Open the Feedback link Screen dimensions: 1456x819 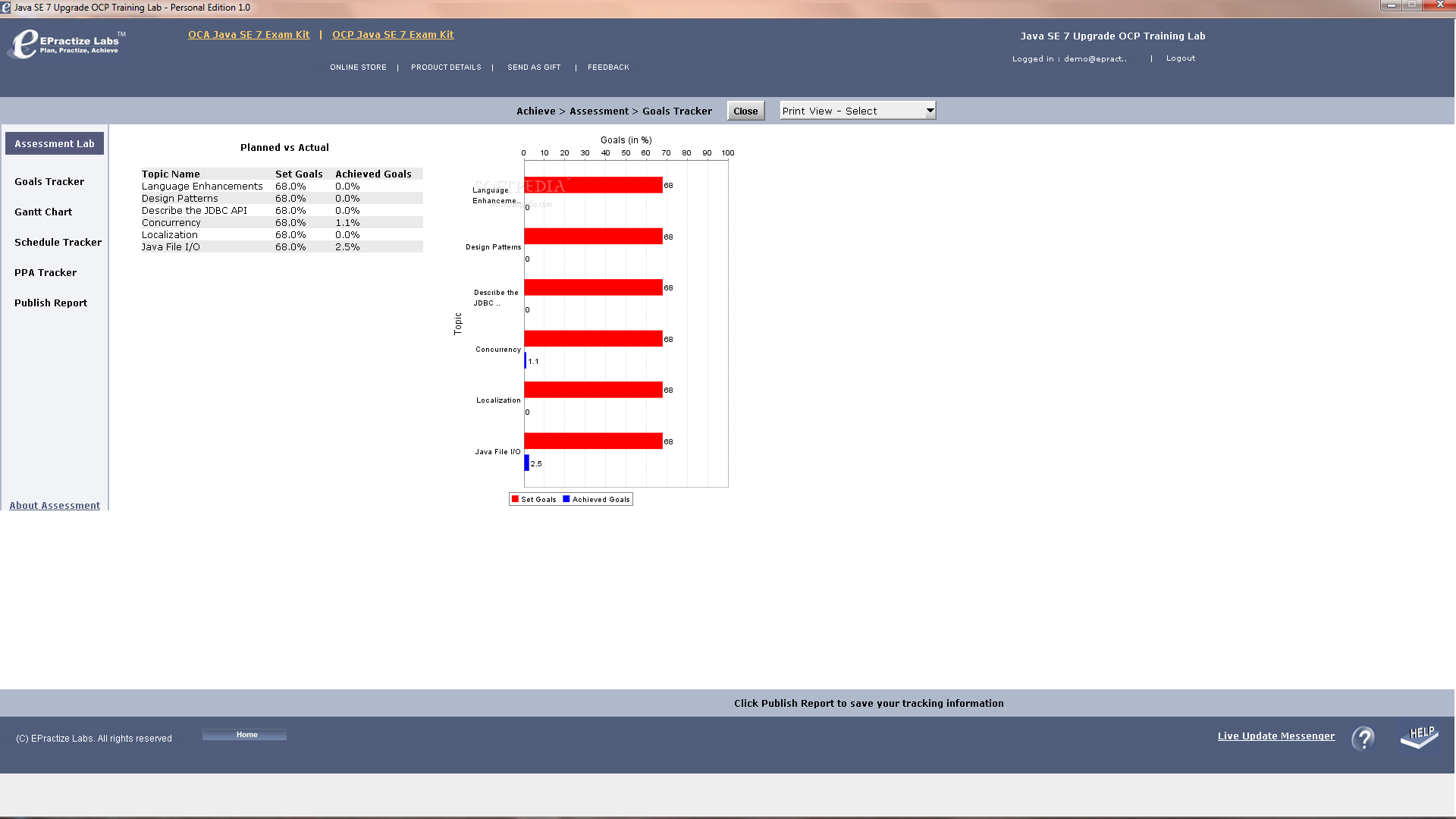pos(608,67)
